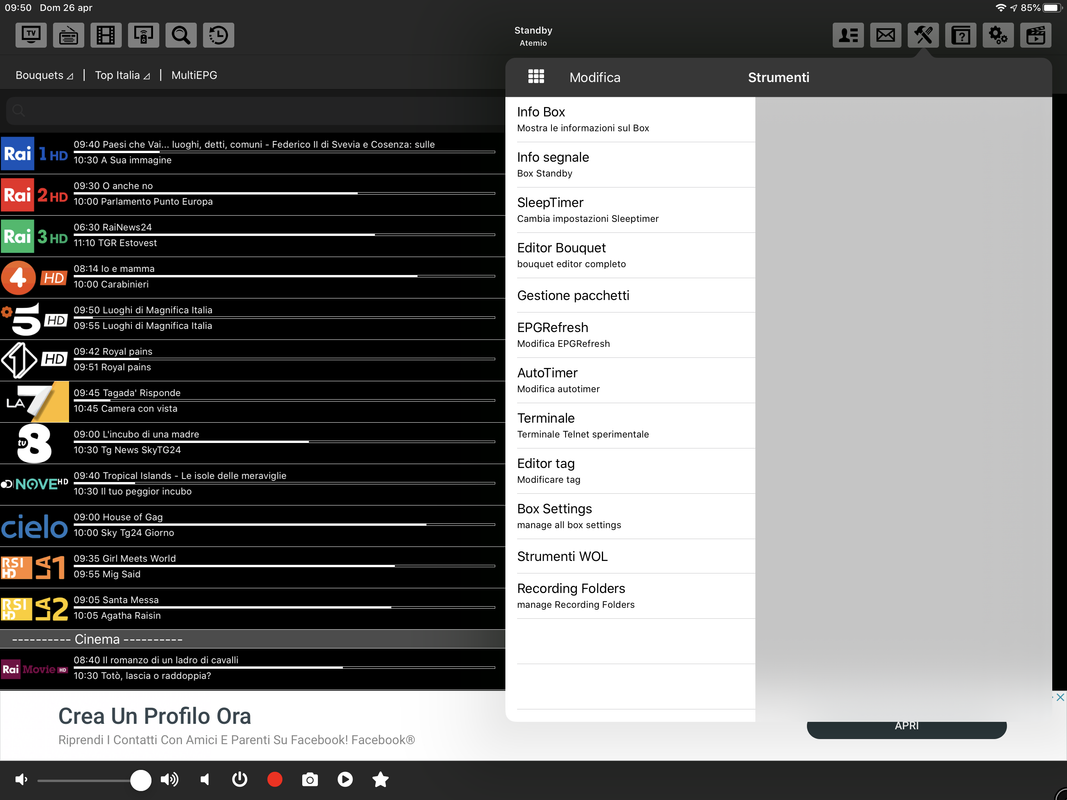The image size is (1067, 800).
Task: Select the RSI LA1 channel logo
Action: coord(35,567)
